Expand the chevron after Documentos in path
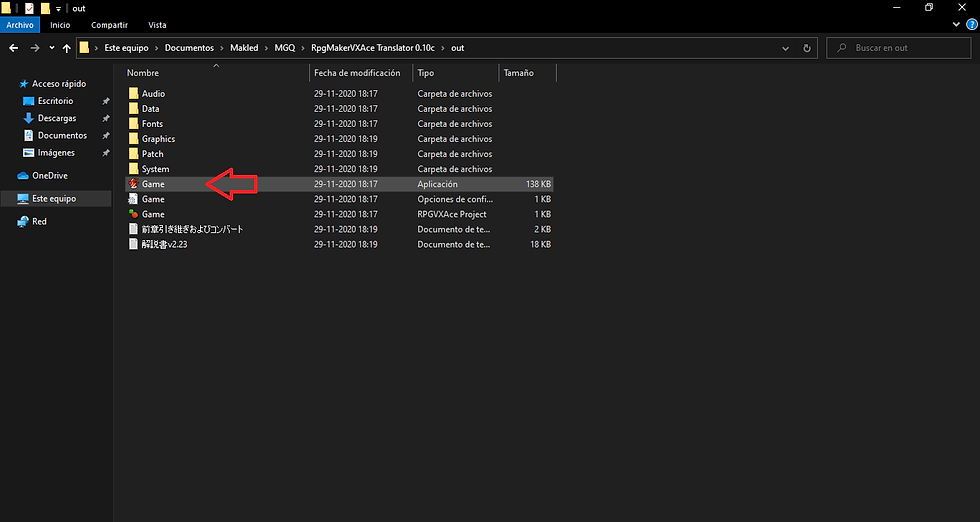The height and width of the screenshot is (522, 980). click(x=222, y=48)
